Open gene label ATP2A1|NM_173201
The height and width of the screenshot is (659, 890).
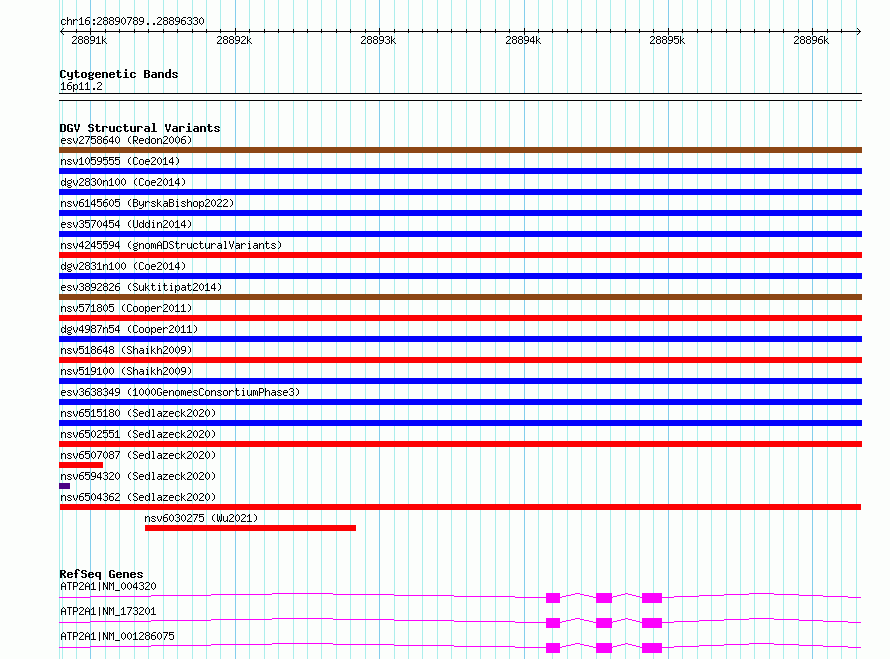tap(108, 611)
